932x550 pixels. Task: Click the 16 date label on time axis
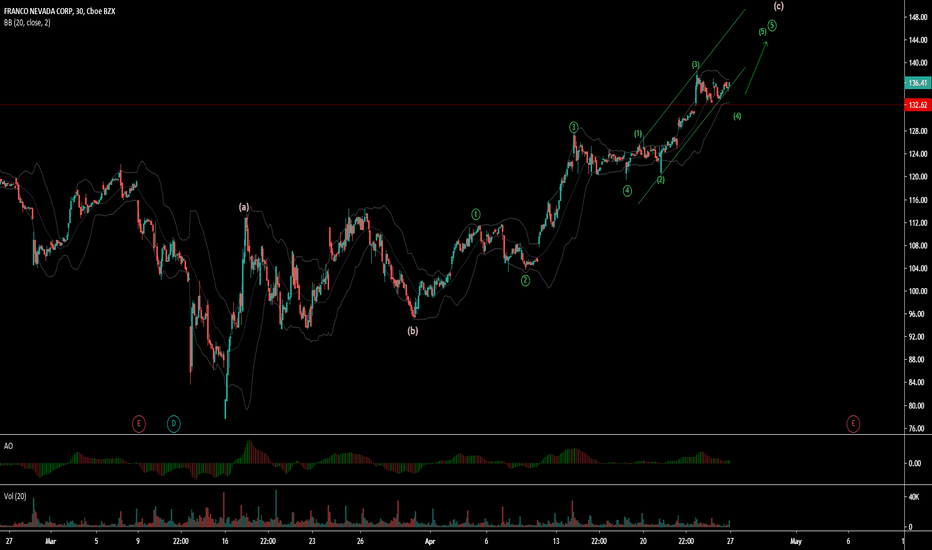[225, 541]
